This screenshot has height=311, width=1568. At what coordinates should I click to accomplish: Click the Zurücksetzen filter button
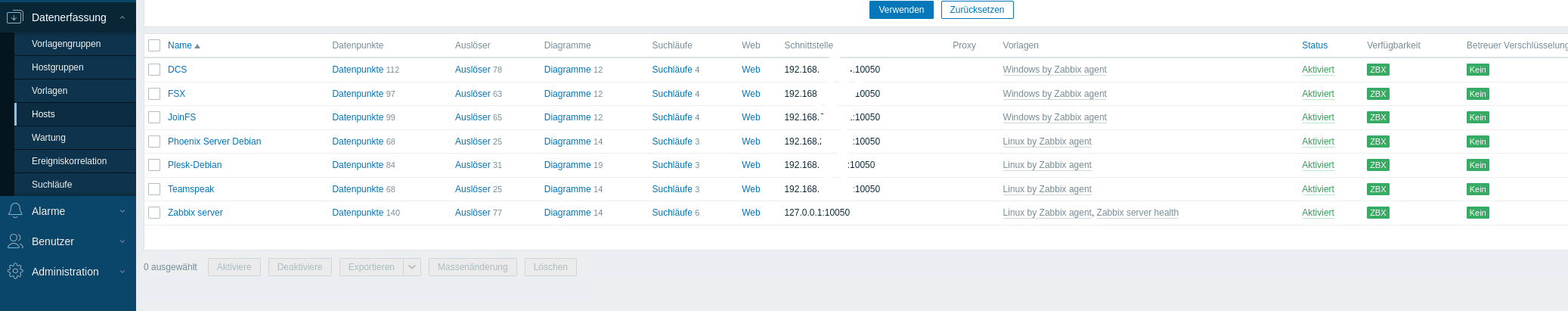pos(977,10)
